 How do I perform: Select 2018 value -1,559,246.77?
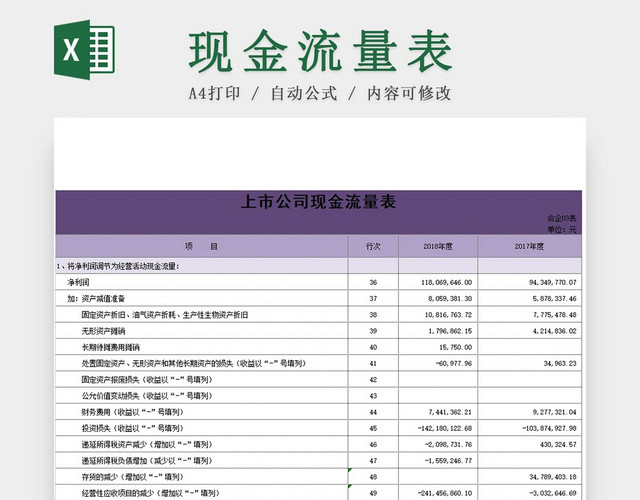coord(438,461)
